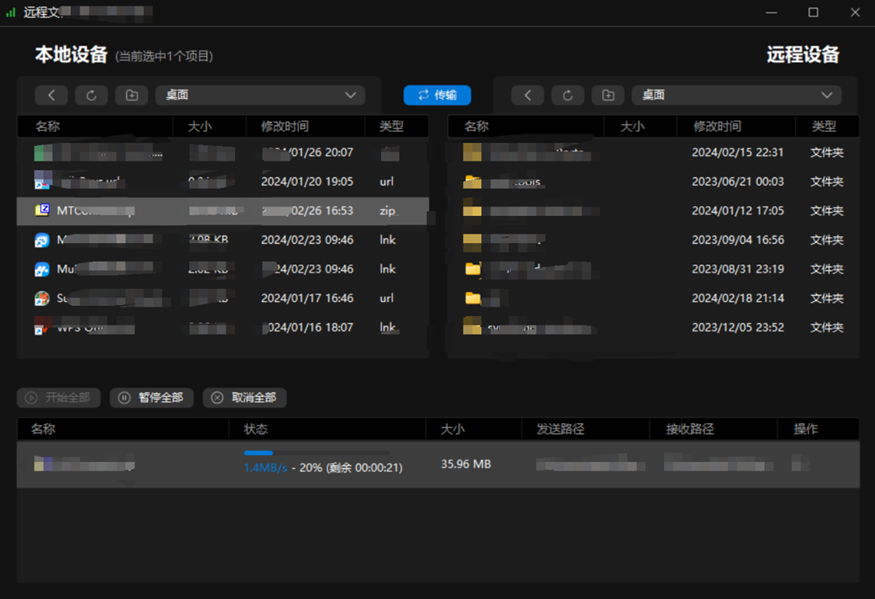Click the 35.96 MB size cell
Image resolution: width=875 pixels, height=599 pixels.
(466, 464)
